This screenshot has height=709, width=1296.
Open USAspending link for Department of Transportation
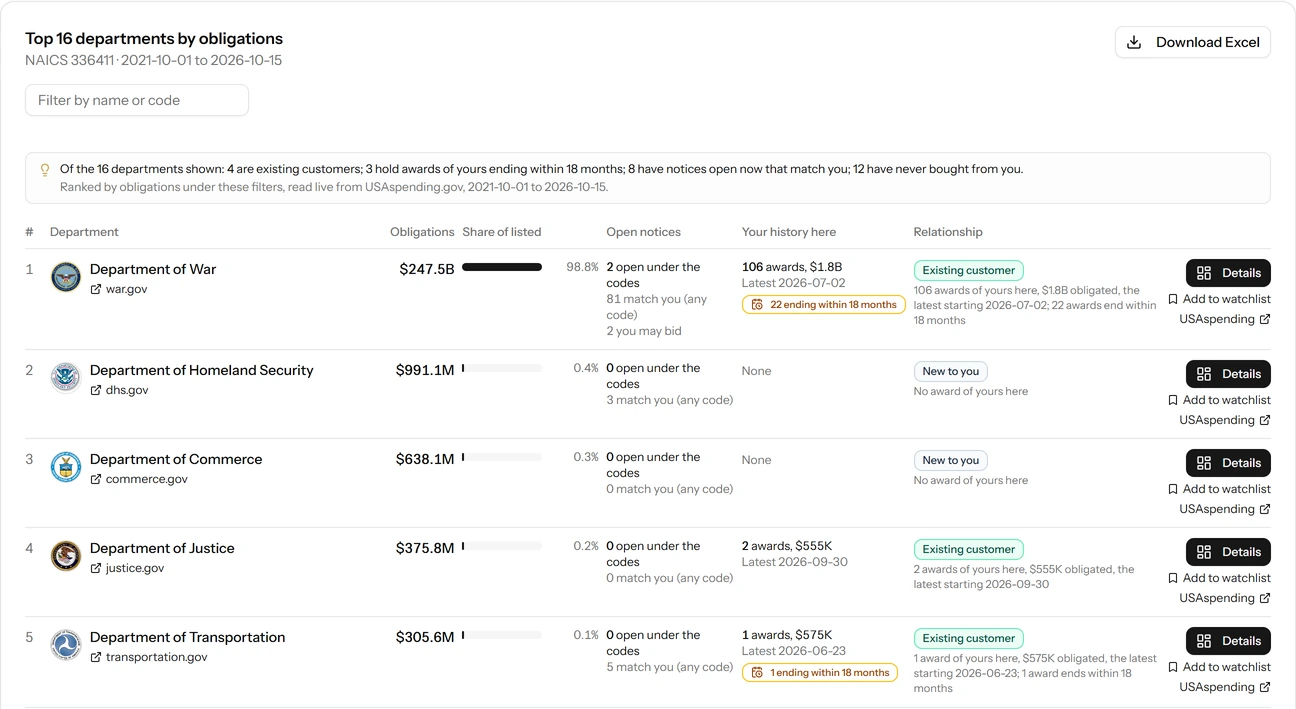(1225, 687)
